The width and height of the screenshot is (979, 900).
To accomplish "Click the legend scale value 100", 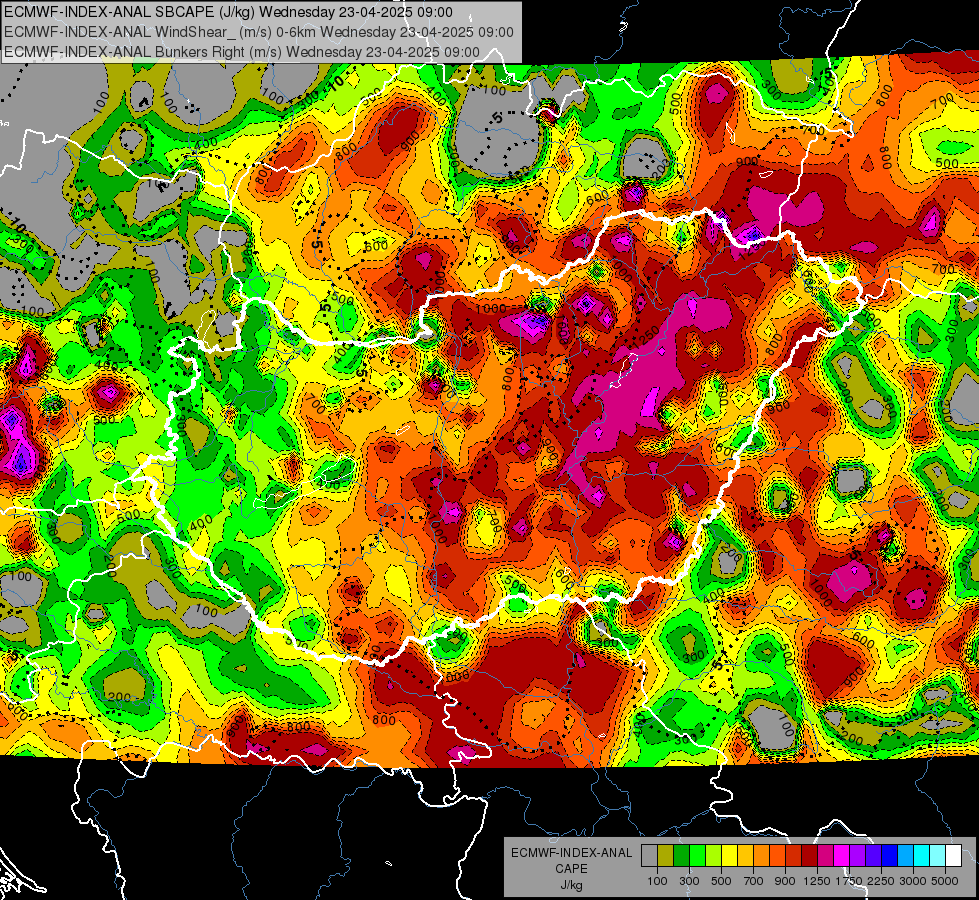I will [657, 881].
